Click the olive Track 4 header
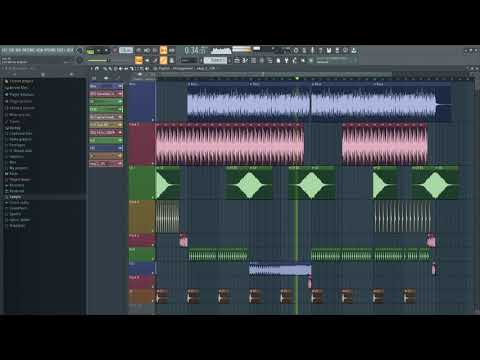Screen dimensions: 480x360 [141, 216]
